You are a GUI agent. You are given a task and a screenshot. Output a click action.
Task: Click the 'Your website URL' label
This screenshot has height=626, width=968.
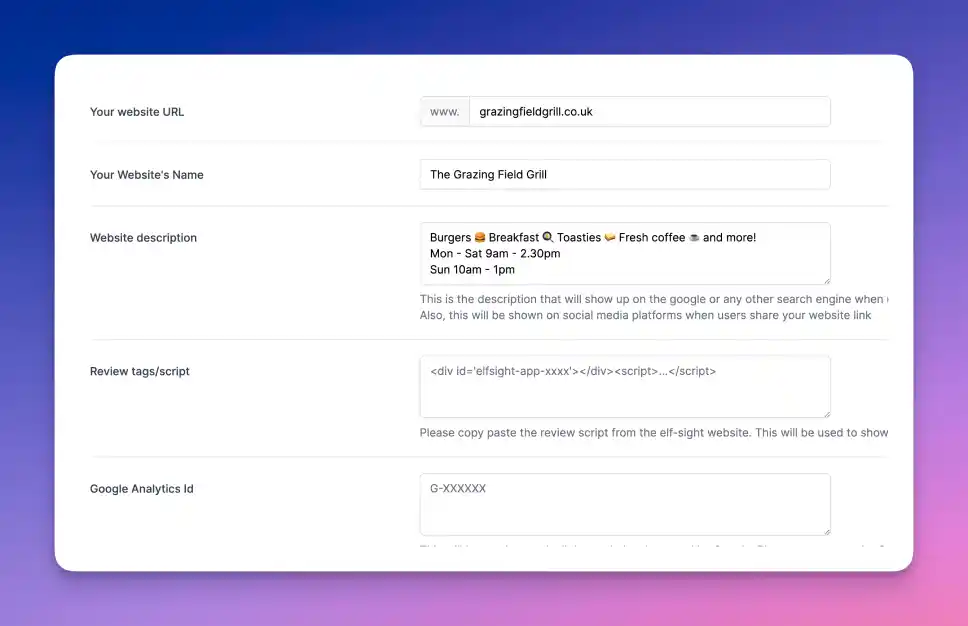(137, 112)
